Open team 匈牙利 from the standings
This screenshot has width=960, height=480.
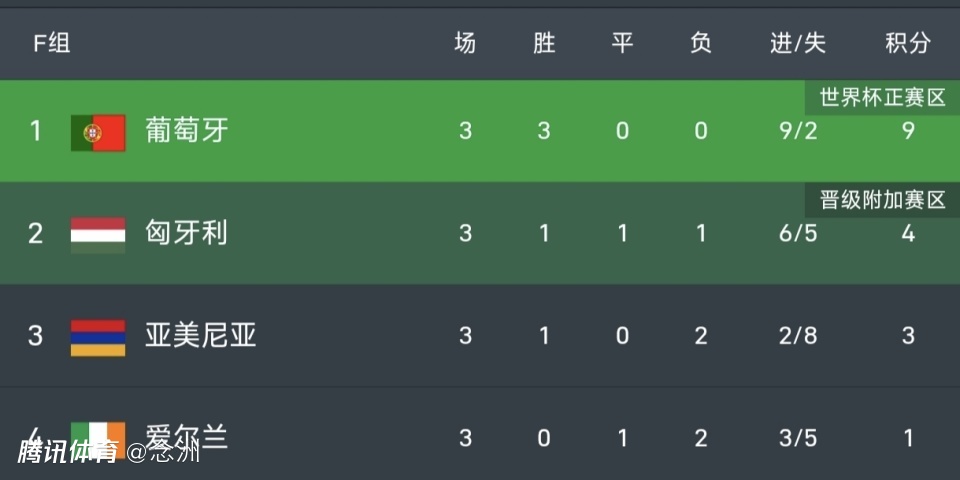[187, 234]
